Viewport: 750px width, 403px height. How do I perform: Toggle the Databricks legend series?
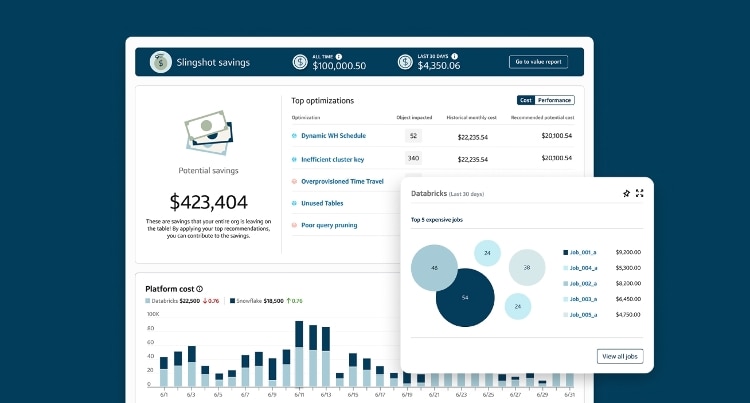168,300
